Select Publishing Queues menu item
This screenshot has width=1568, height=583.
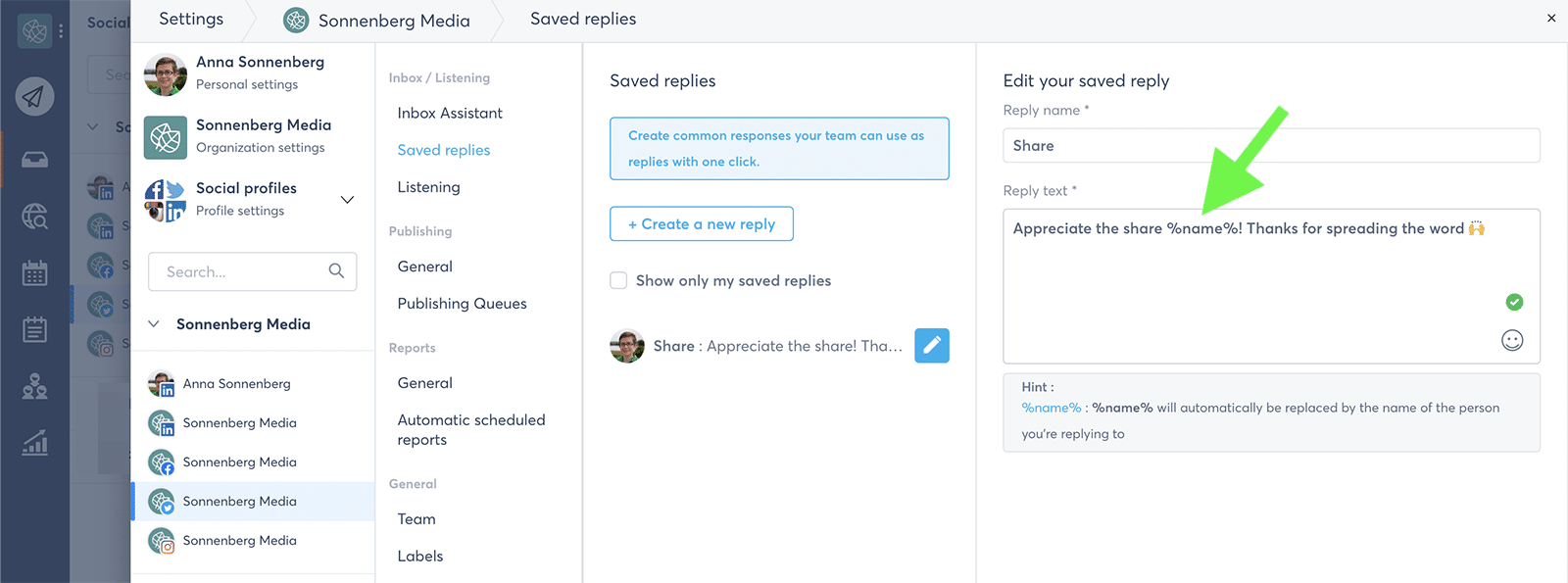point(462,304)
